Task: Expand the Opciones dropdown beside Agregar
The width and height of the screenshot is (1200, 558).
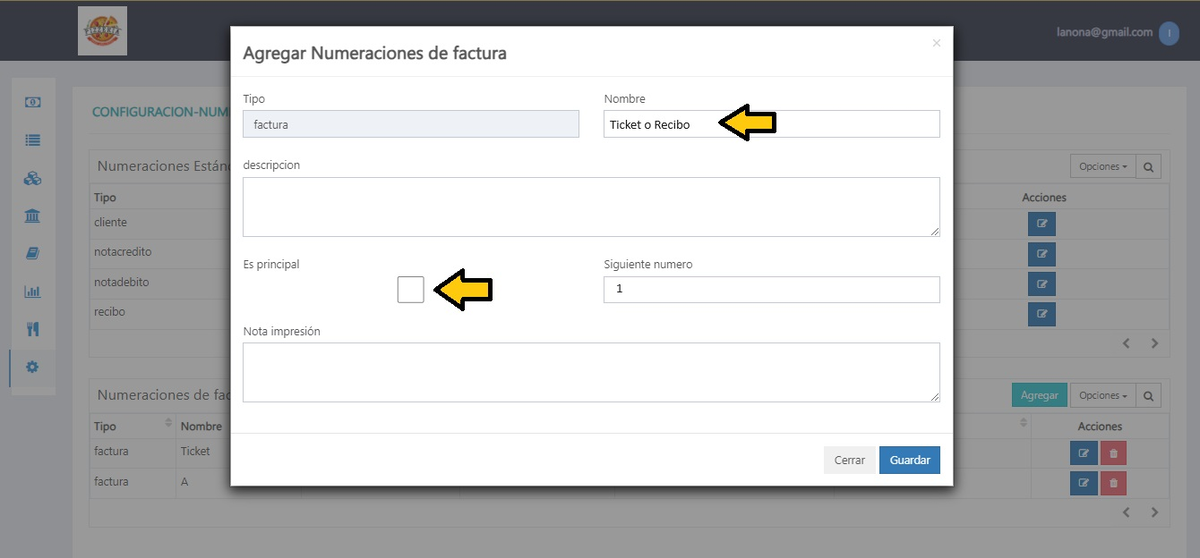Action: click(x=1103, y=395)
